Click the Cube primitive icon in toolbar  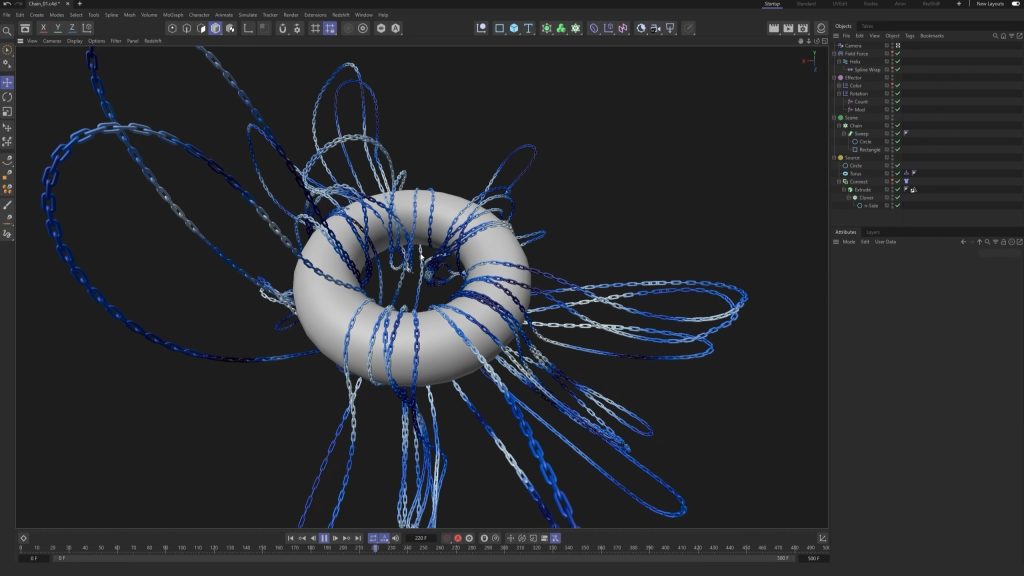point(514,28)
